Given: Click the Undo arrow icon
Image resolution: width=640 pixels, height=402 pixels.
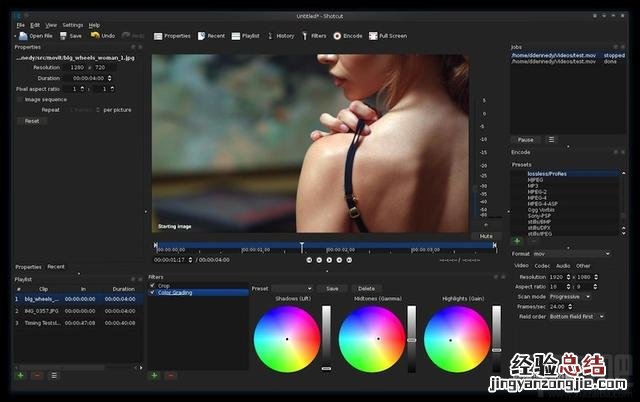Looking at the screenshot, I should click(95, 35).
